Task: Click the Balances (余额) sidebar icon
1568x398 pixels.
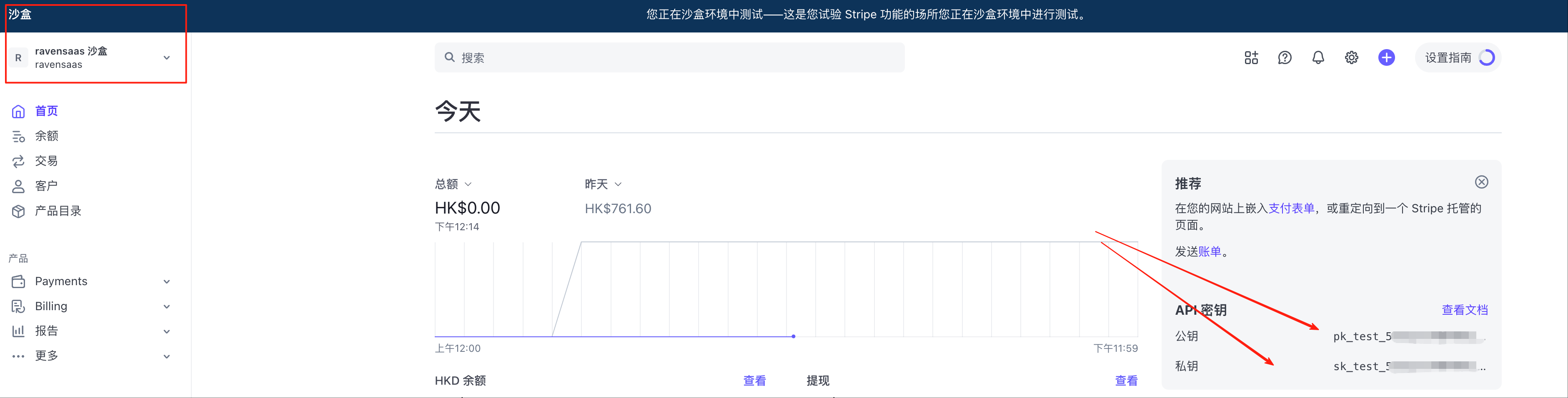Action: (18, 136)
